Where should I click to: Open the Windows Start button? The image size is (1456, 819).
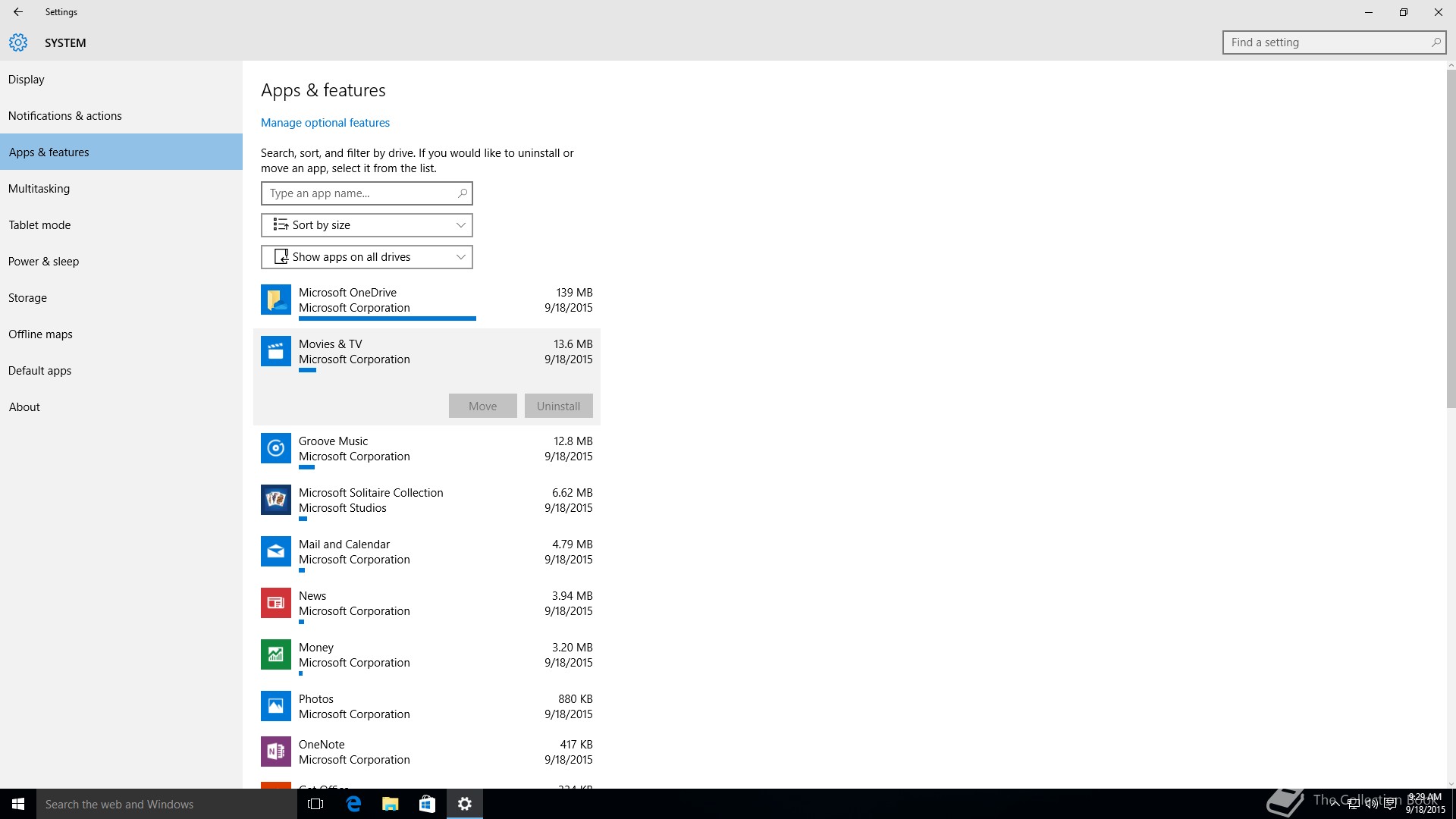click(18, 804)
